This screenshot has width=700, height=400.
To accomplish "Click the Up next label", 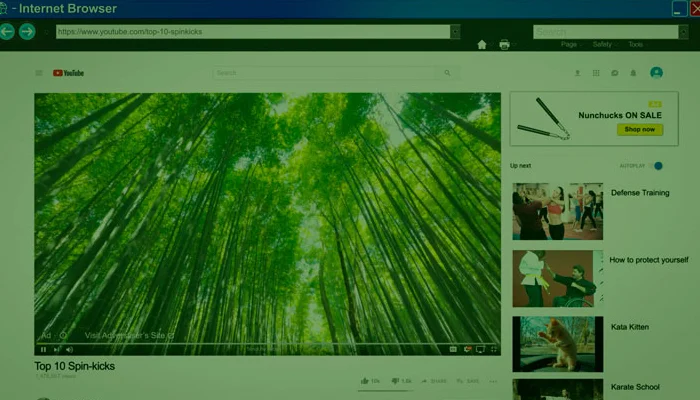I will tap(521, 166).
